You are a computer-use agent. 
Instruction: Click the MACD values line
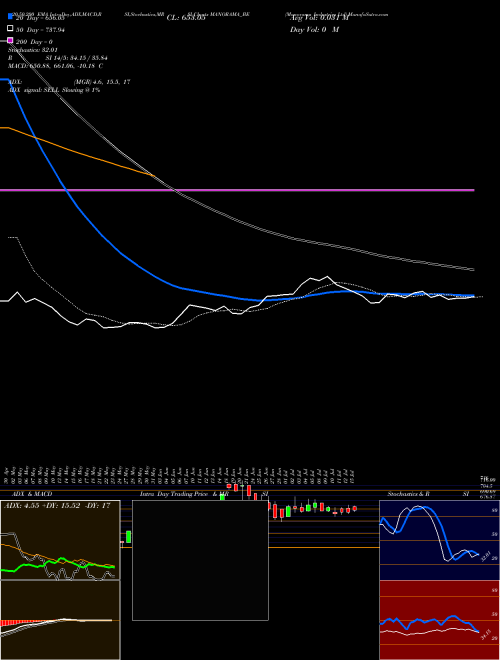[56, 66]
